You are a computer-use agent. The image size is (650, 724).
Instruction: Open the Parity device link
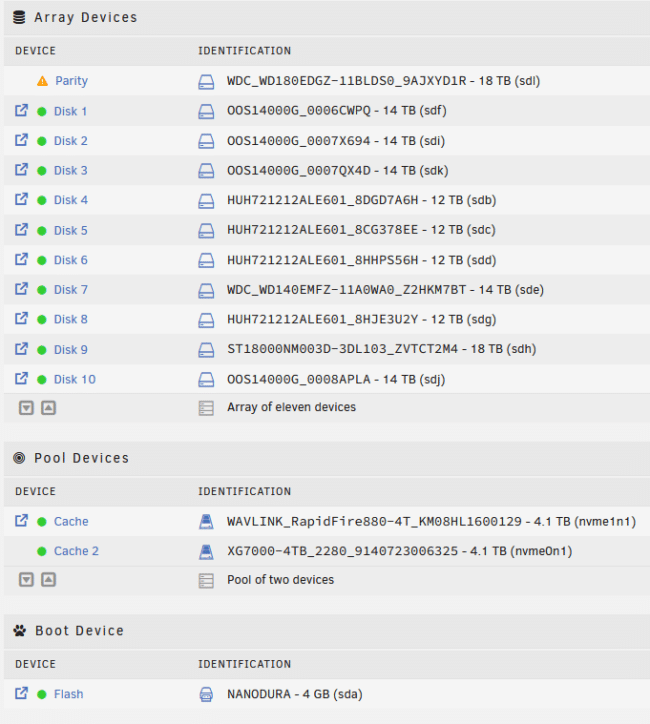pyautogui.click(x=72, y=81)
